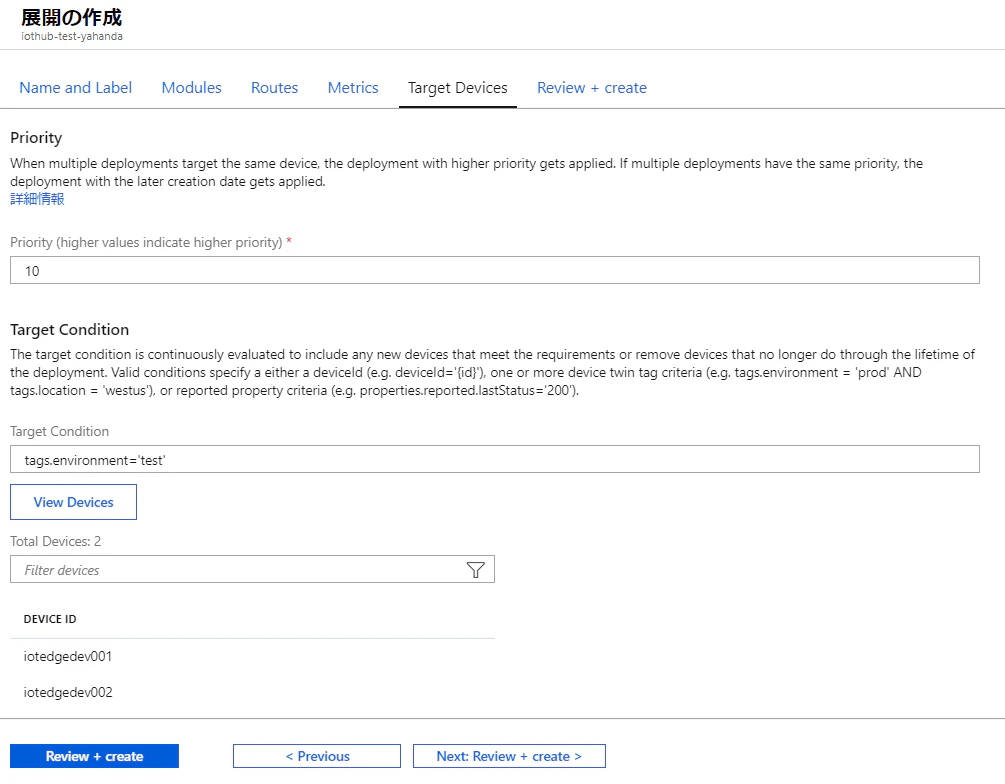Viewport: 1005px width, 784px height.
Task: Open the Review + create tab
Action: click(x=592, y=88)
